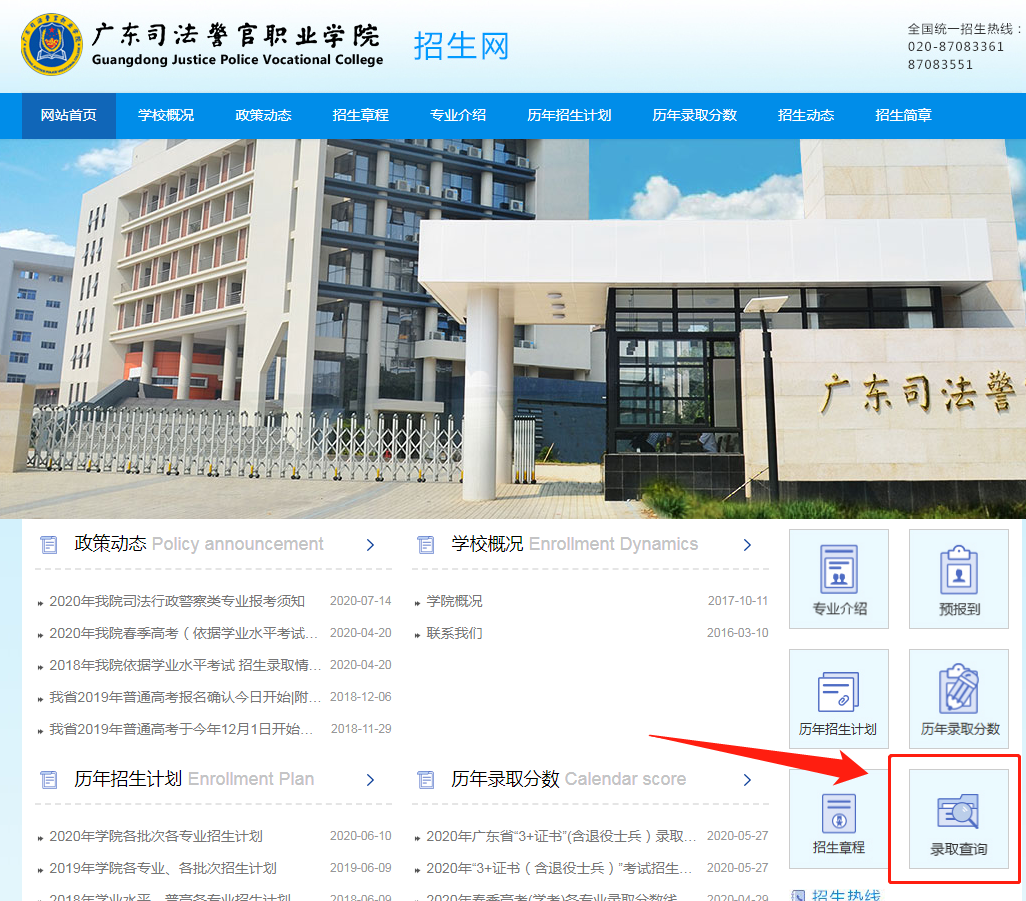This screenshot has height=901, width=1026.
Task: Open the 录取查询 icon tile
Action: pyautogui.click(x=959, y=819)
